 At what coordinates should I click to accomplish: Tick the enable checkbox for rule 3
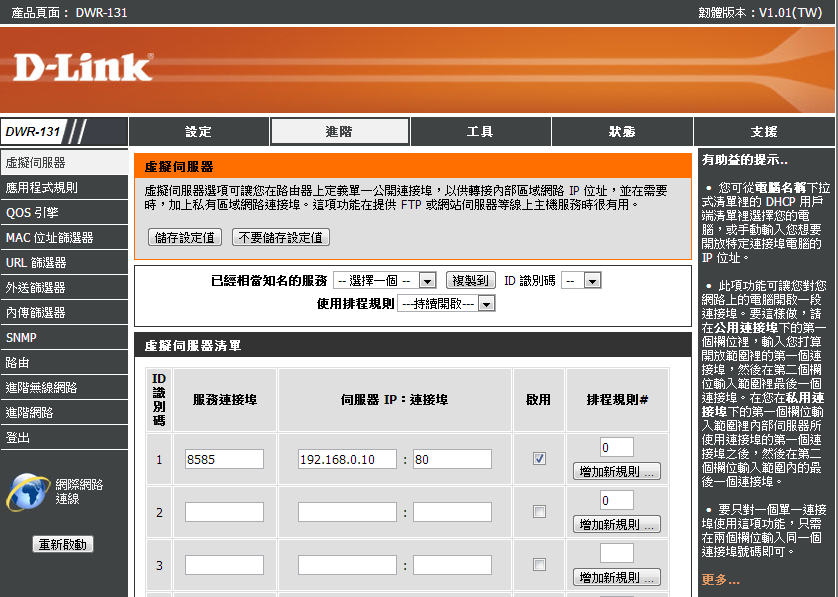(x=539, y=565)
